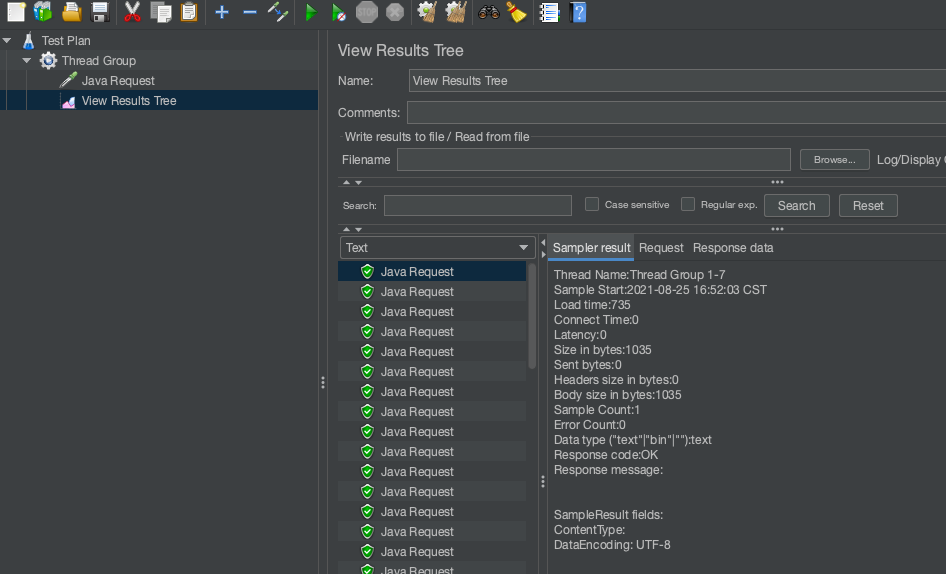Click the Clear results icon
This screenshot has width=946, height=574.
point(427,12)
